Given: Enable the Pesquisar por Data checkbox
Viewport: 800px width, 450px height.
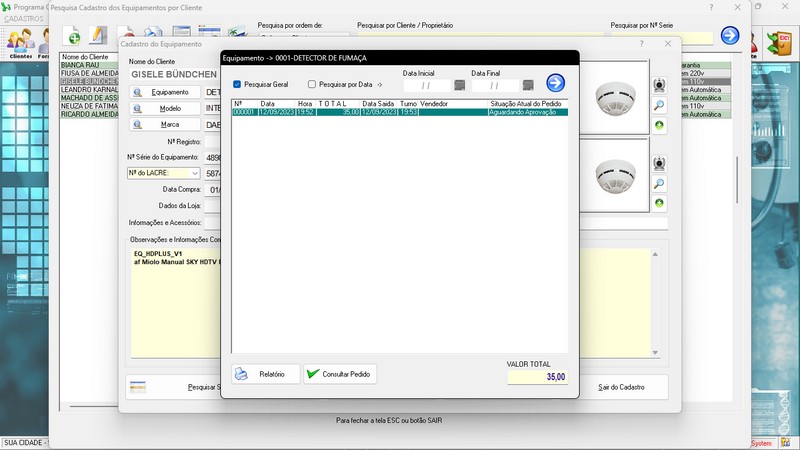Looking at the screenshot, I should click(312, 85).
